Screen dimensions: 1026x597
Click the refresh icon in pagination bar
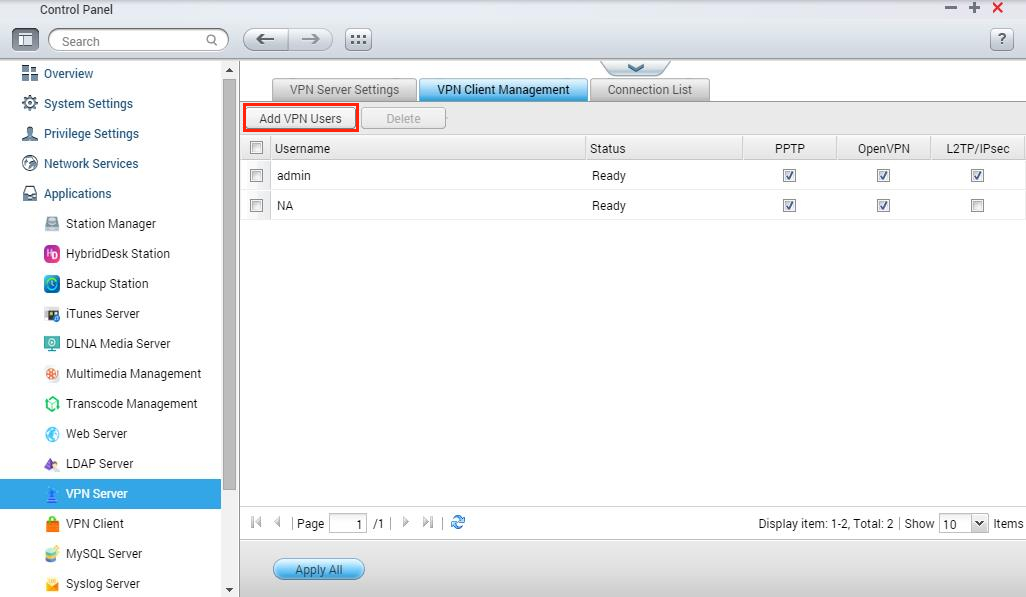pyautogui.click(x=458, y=522)
